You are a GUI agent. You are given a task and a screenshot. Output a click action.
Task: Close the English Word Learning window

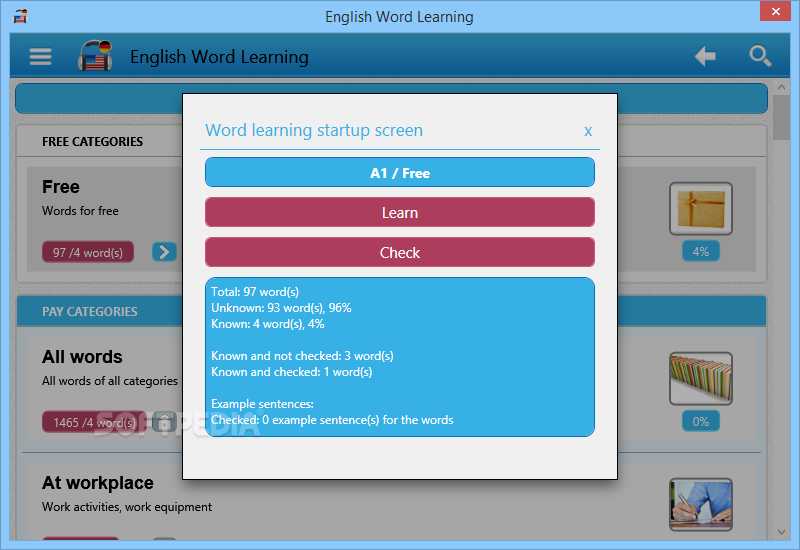[776, 11]
